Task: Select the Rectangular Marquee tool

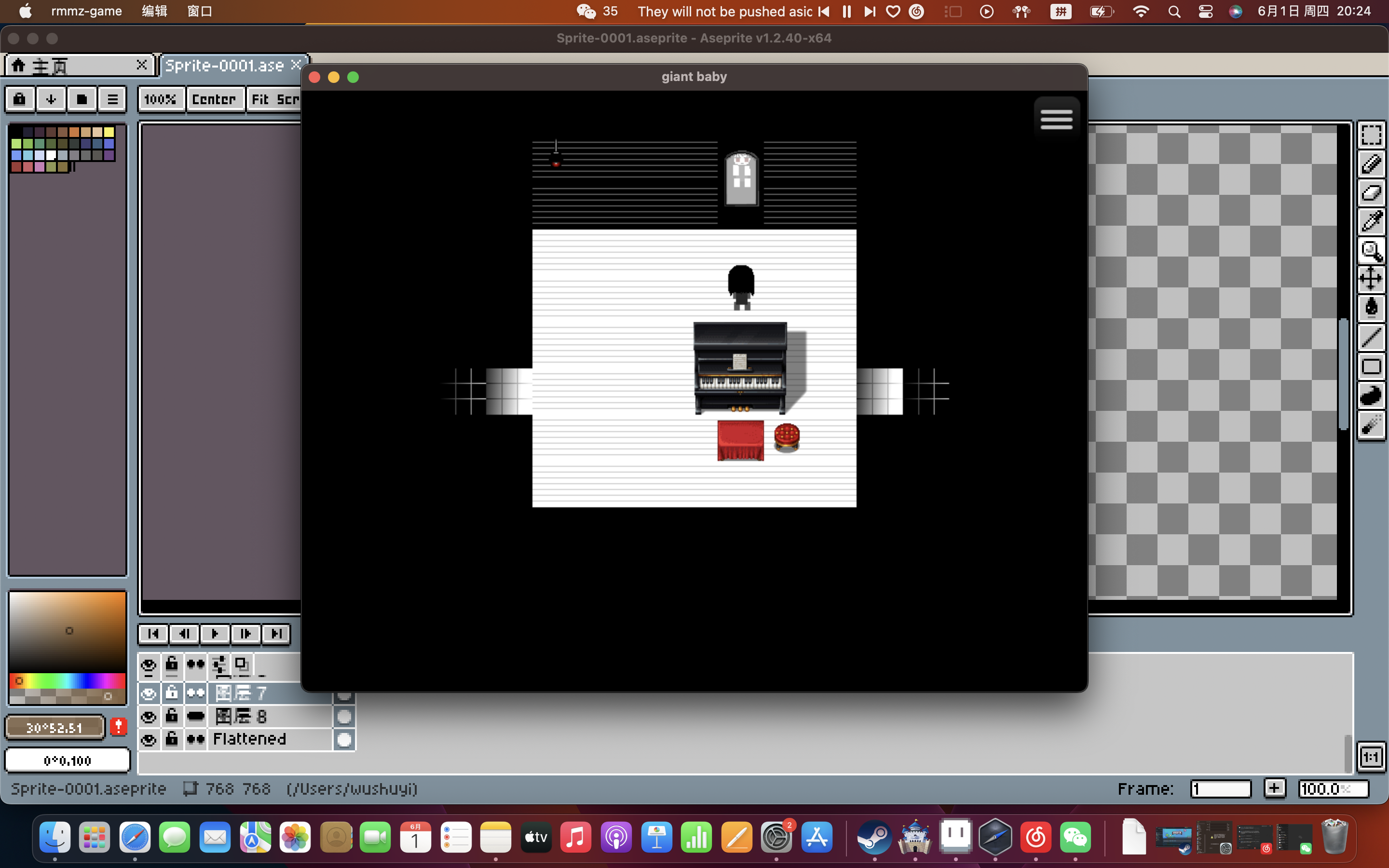Action: coord(1371,136)
